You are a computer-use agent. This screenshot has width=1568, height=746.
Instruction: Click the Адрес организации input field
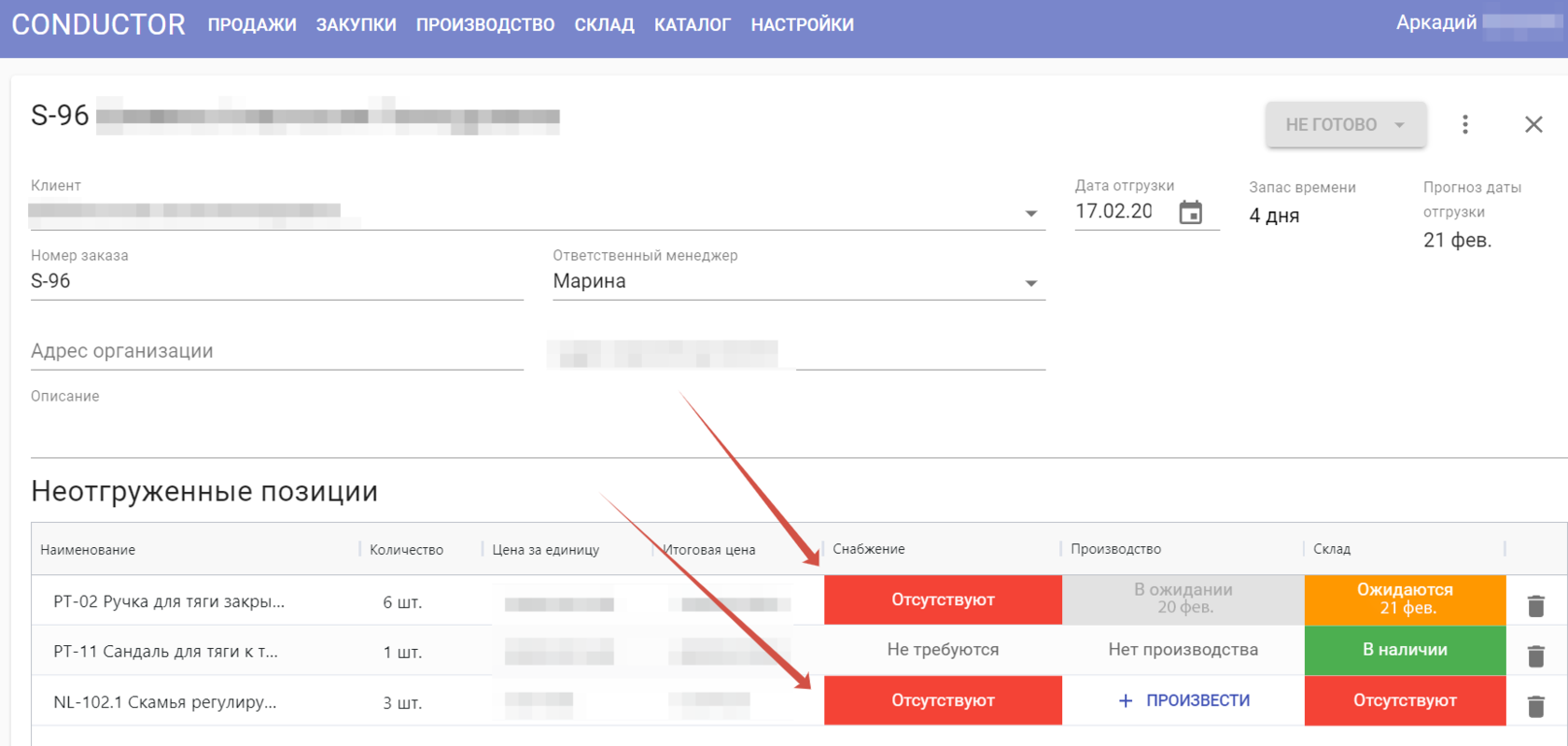[277, 352]
